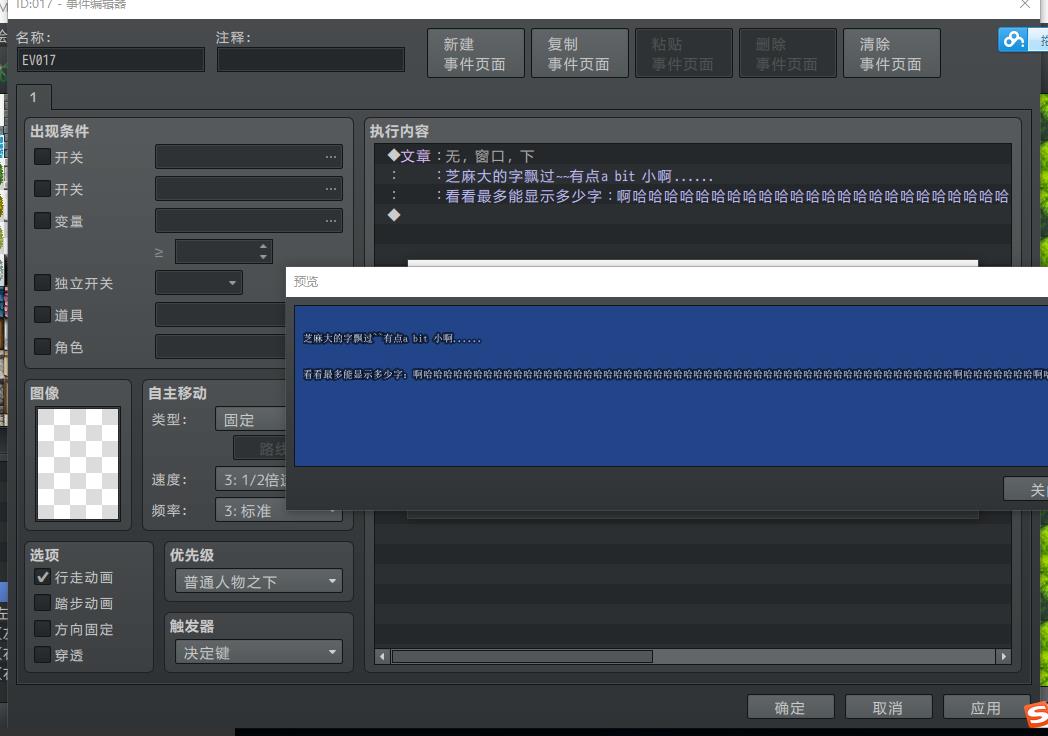Viewport: 1048px width, 736px height.
Task: Click the scrollbar right arrow in 执行内容
Action: pyautogui.click(x=1003, y=656)
